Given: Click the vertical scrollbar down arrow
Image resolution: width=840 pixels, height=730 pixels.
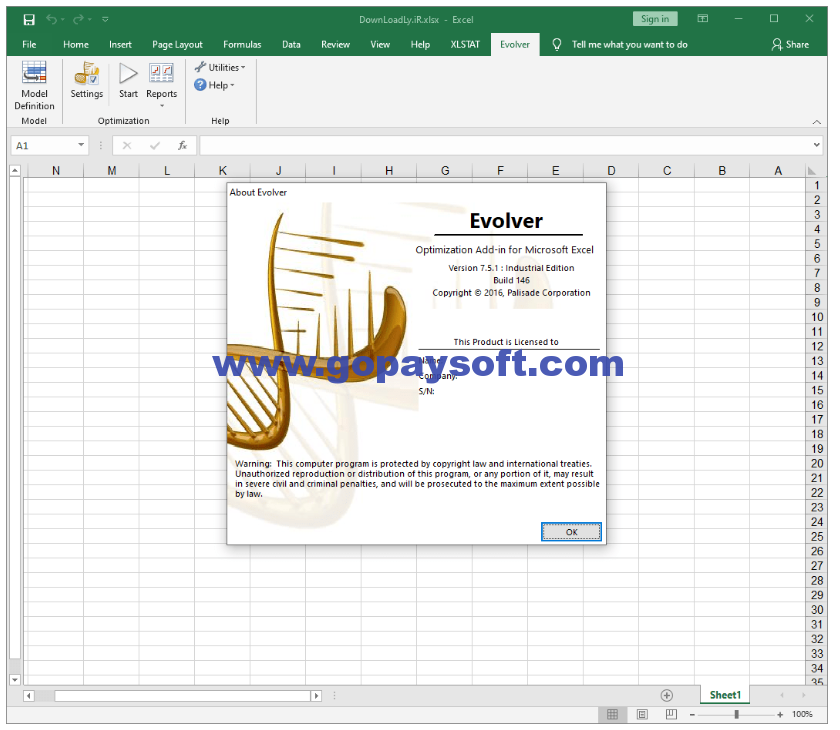Looking at the screenshot, I should [x=15, y=680].
